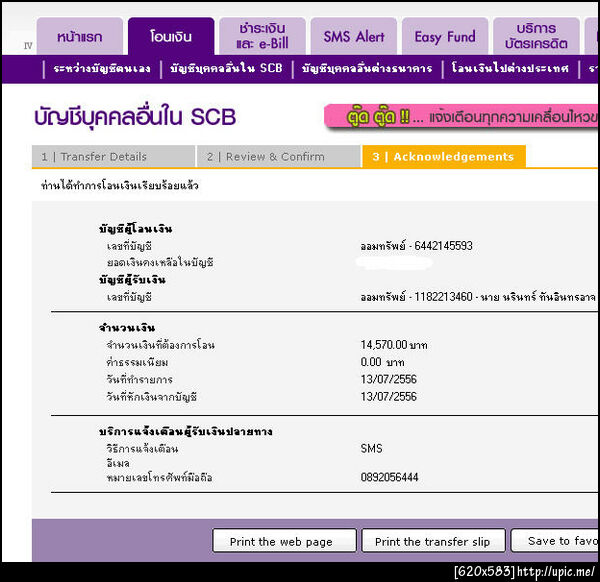This screenshot has width=600, height=582.
Task: Click notification method value SMS
Action: 371,448
